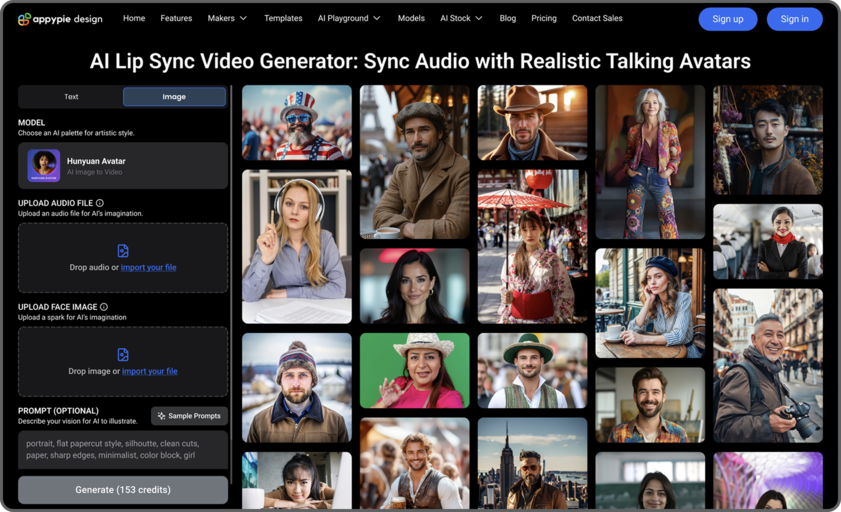This screenshot has height=512, width=841.
Task: Pick the cowboy hat man thumbnail
Action: pyautogui.click(x=532, y=123)
